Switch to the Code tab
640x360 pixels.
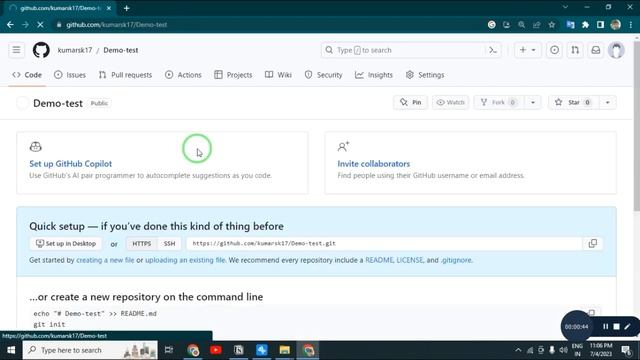[x=27, y=75]
